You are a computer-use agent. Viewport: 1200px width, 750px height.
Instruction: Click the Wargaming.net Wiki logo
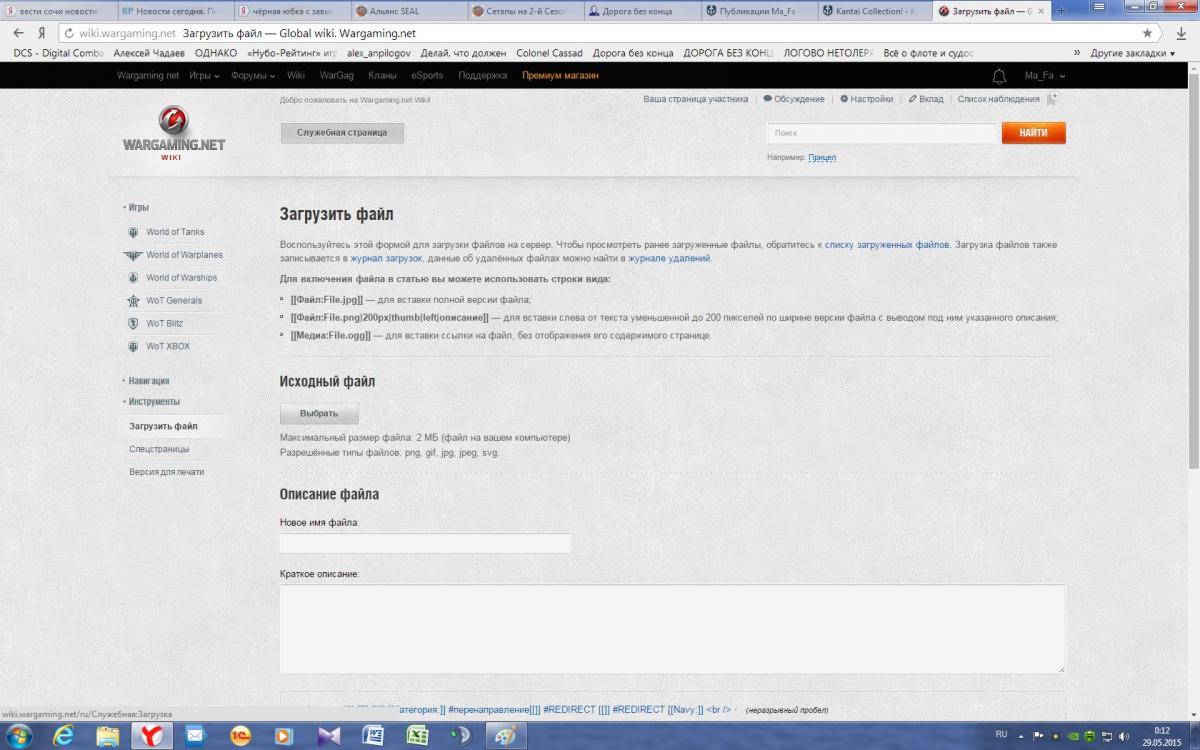(x=174, y=131)
